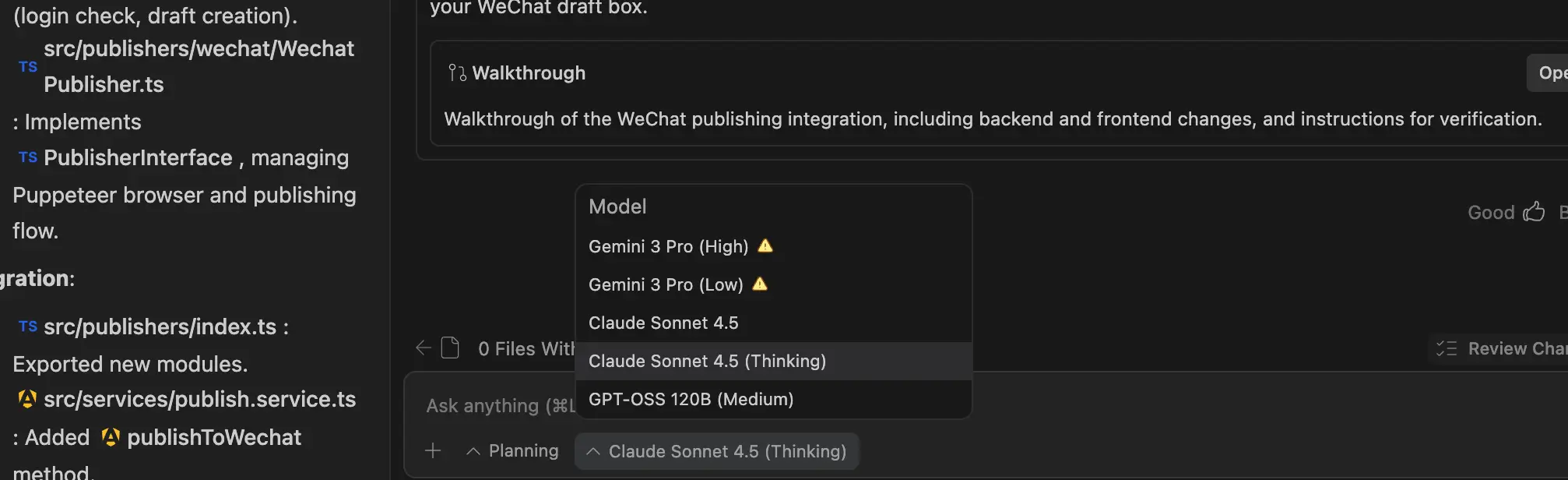Click the Walkthrough icon in the card header
Image resolution: width=1568 pixels, height=480 pixels.
pos(457,73)
